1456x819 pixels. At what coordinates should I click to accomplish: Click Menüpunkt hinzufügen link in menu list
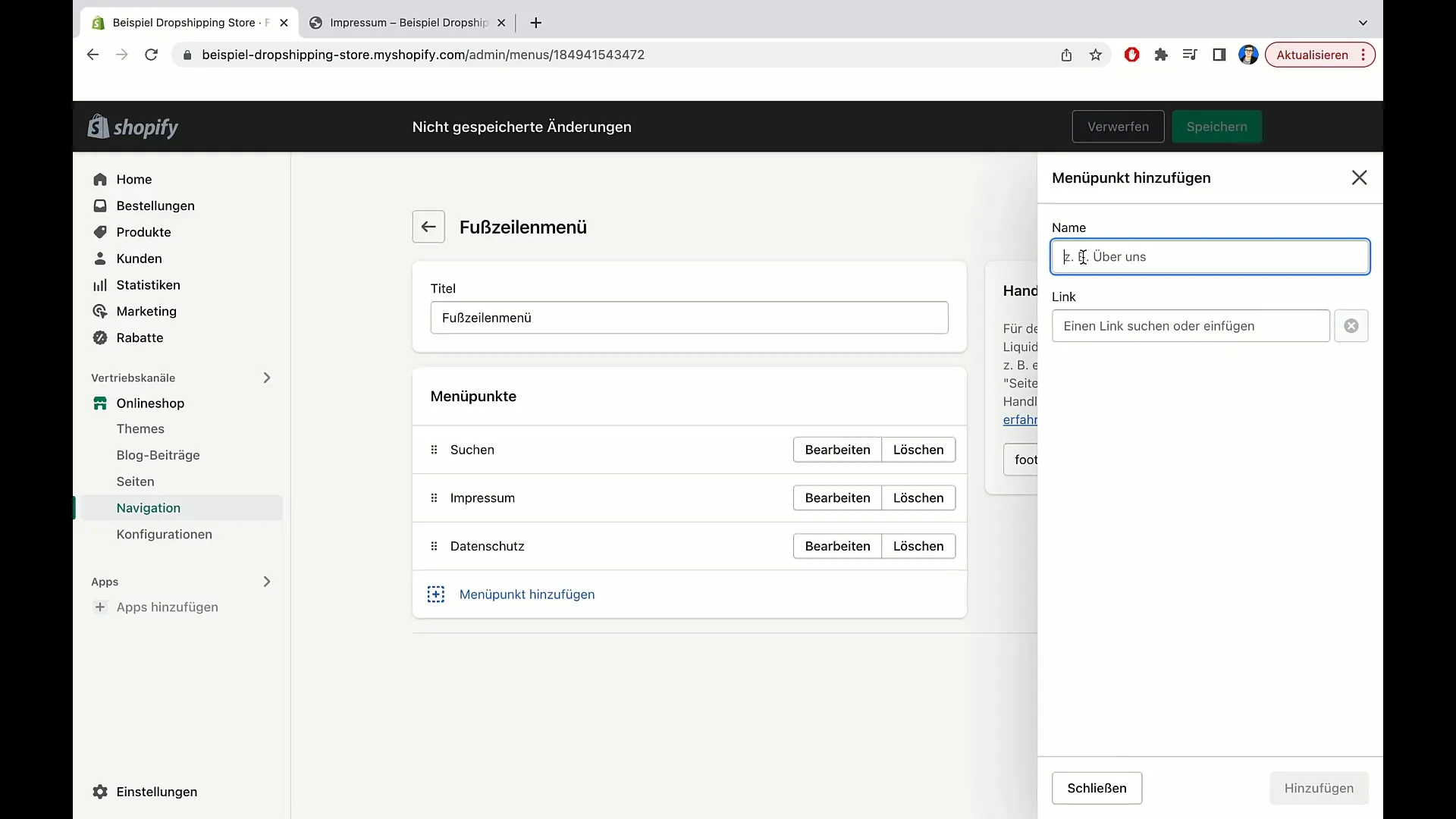click(527, 594)
